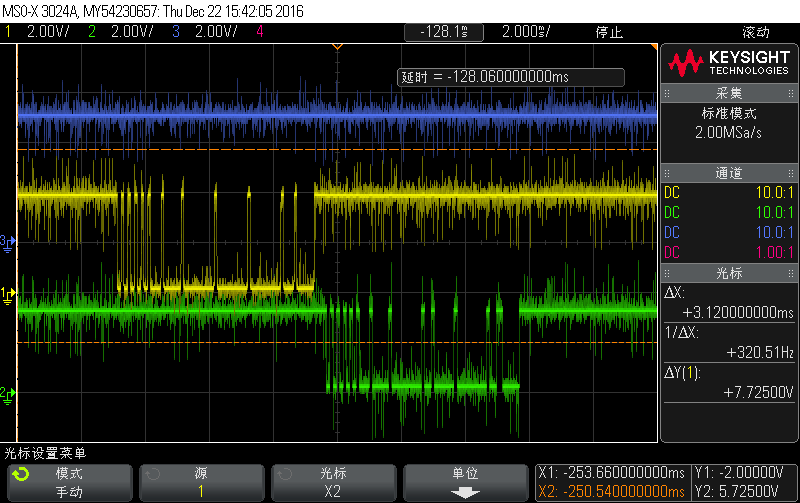Click the pink DC 1.00:1 channel row

click(729, 252)
